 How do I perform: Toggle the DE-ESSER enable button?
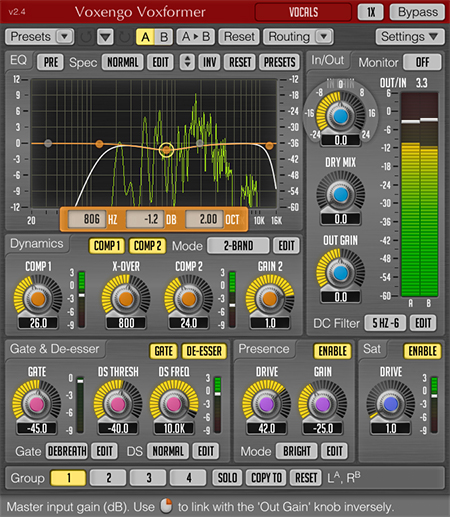(204, 351)
